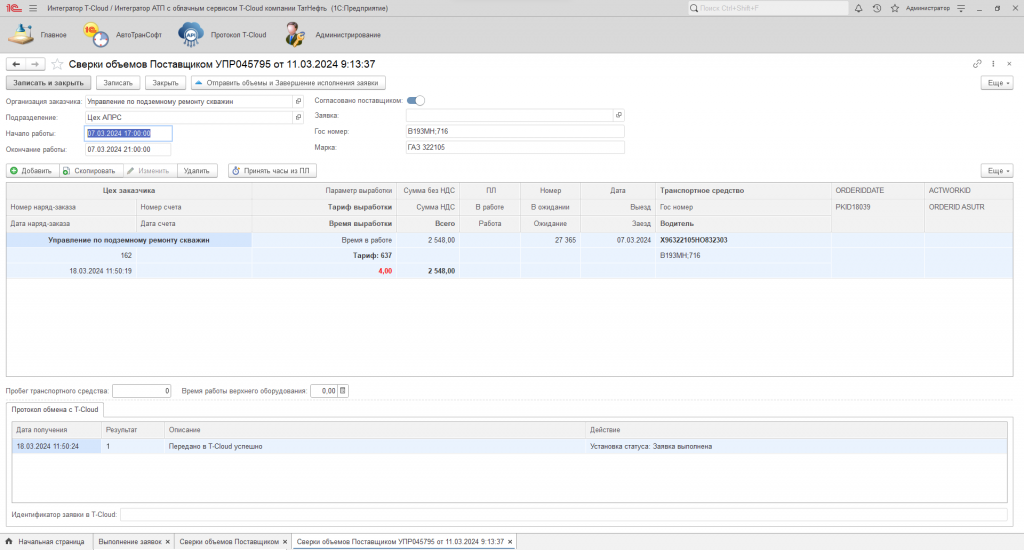Toggle the Согласовано поставщиком switch

416,101
